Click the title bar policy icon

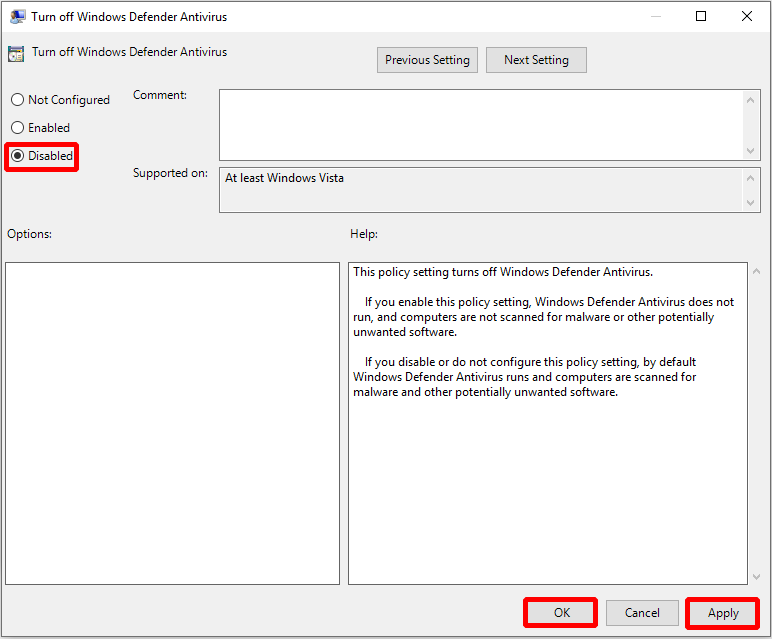pos(18,17)
